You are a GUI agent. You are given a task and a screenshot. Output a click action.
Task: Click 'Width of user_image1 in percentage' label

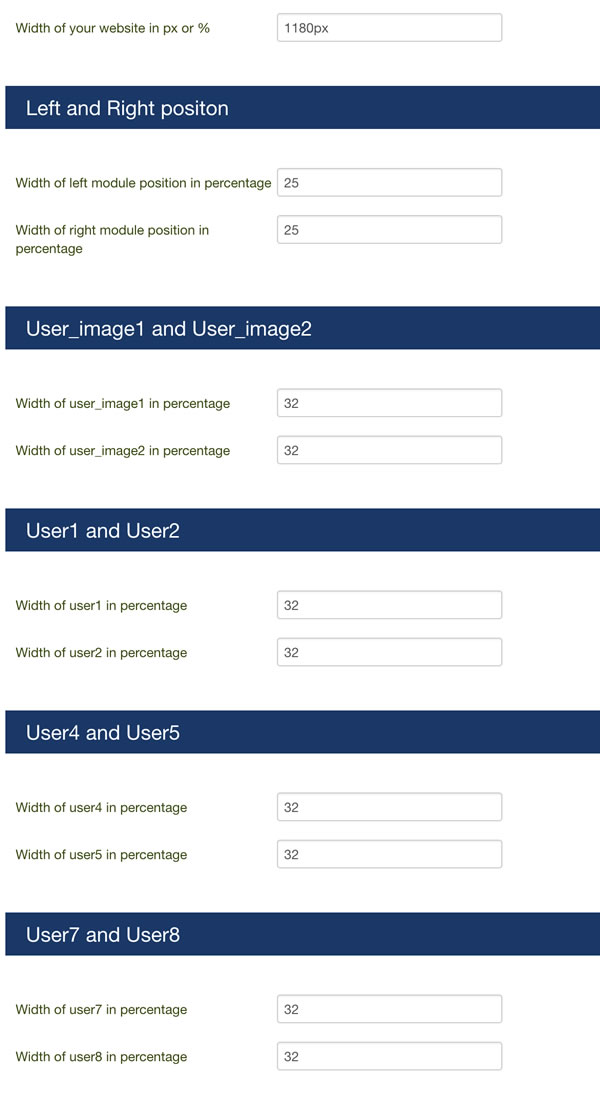[123, 403]
